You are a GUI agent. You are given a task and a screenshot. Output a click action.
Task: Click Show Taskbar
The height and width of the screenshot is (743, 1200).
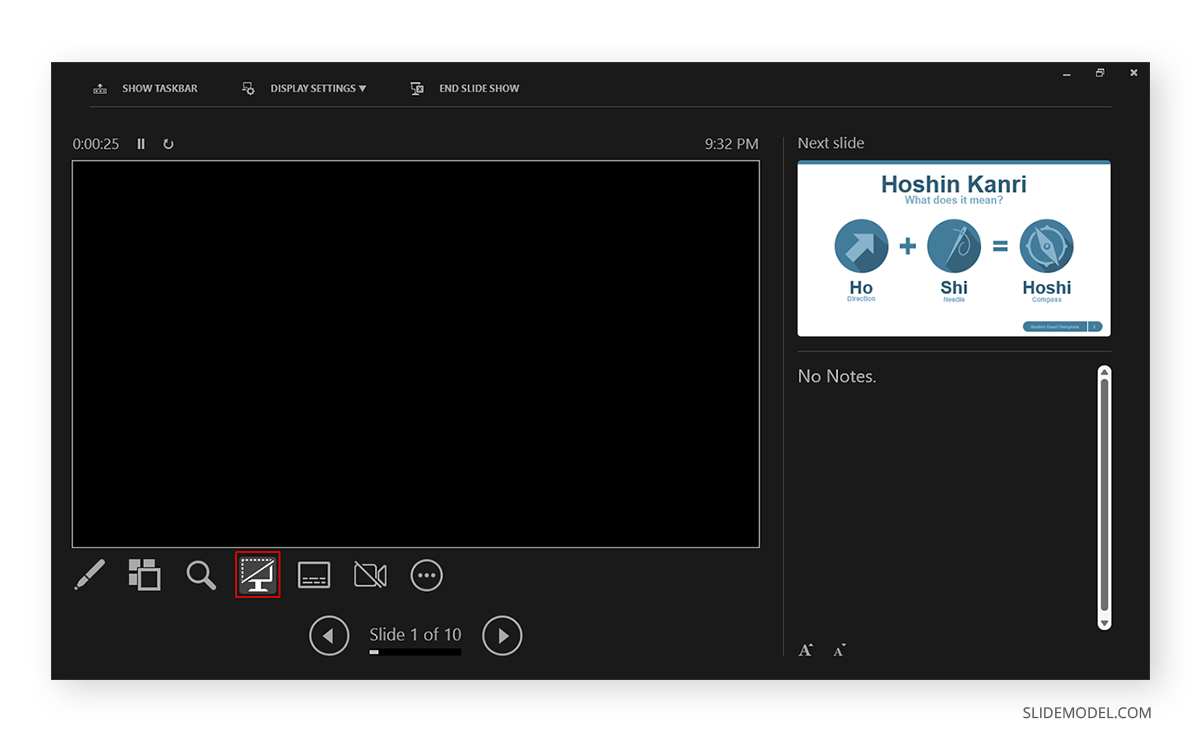(x=145, y=88)
